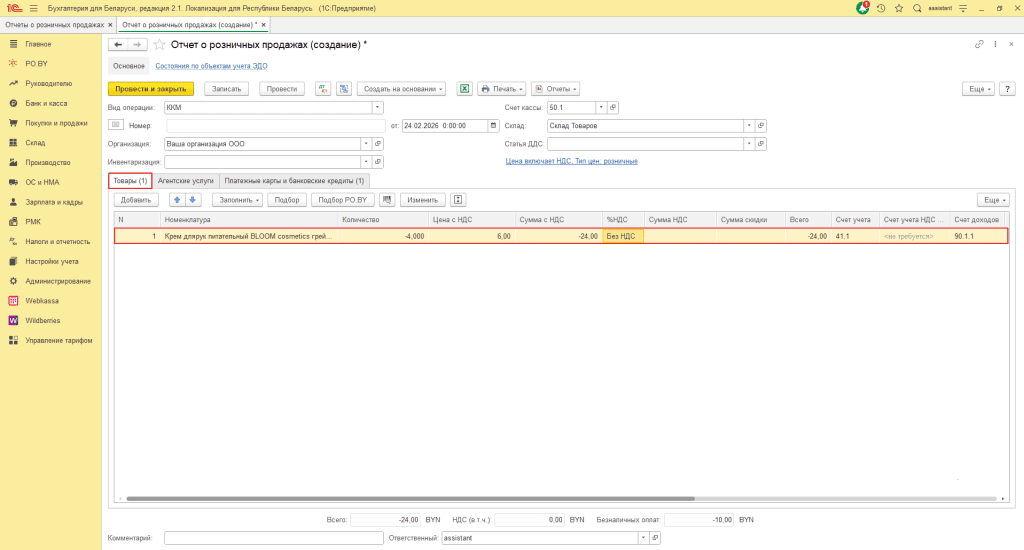Image resolution: width=1024 pixels, height=550 pixels.
Task: Open the Цена включает НДС link
Action: 571,161
